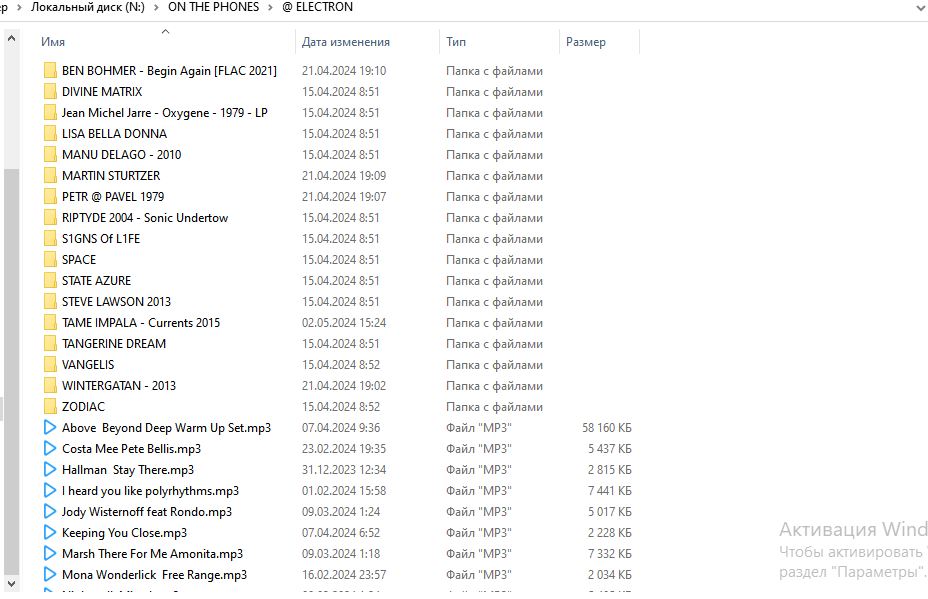
Task: Click the RIPTYDE 2004 folder icon
Action: coord(50,218)
